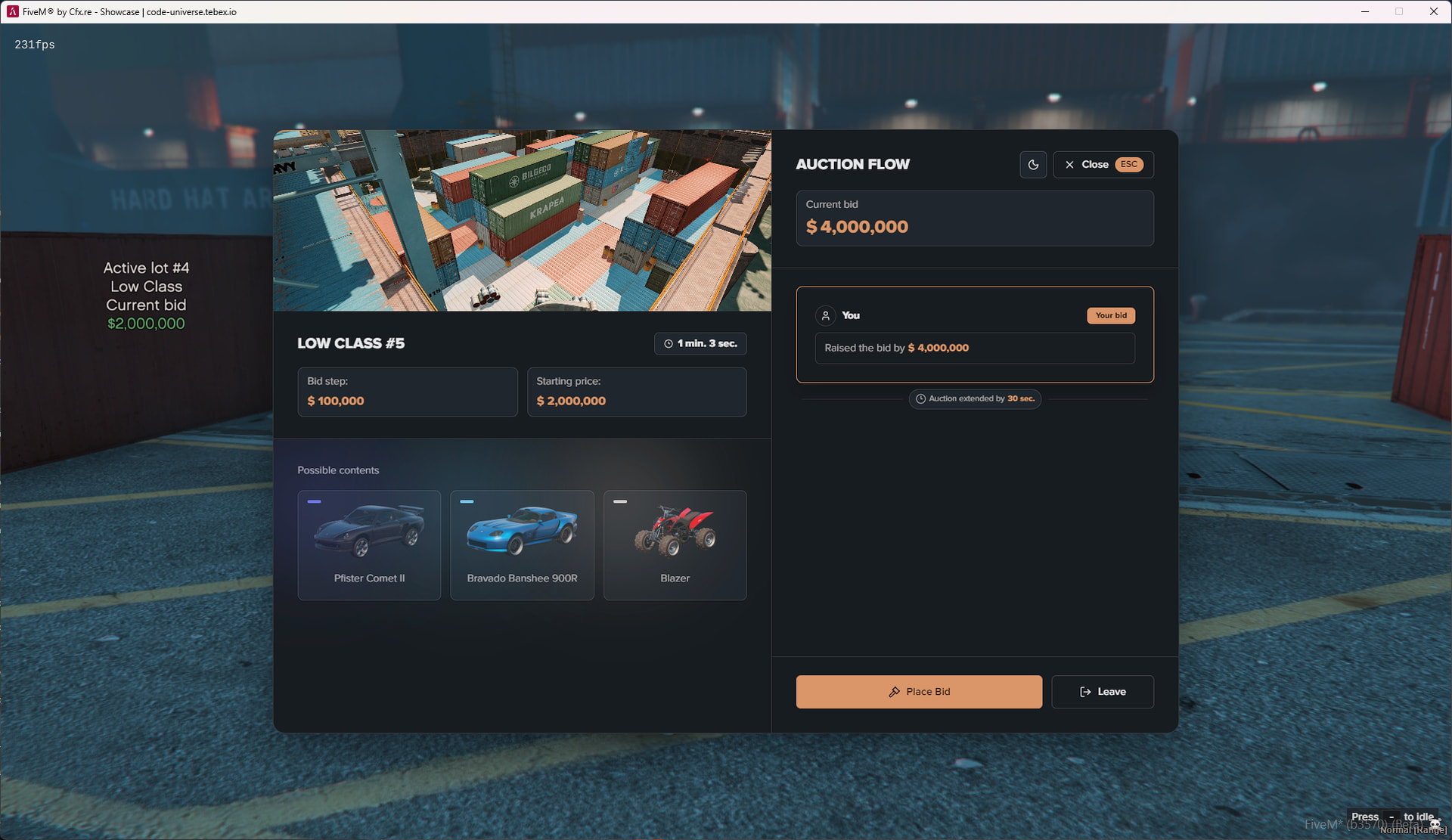Click the container yard preview image

pyautogui.click(x=522, y=220)
